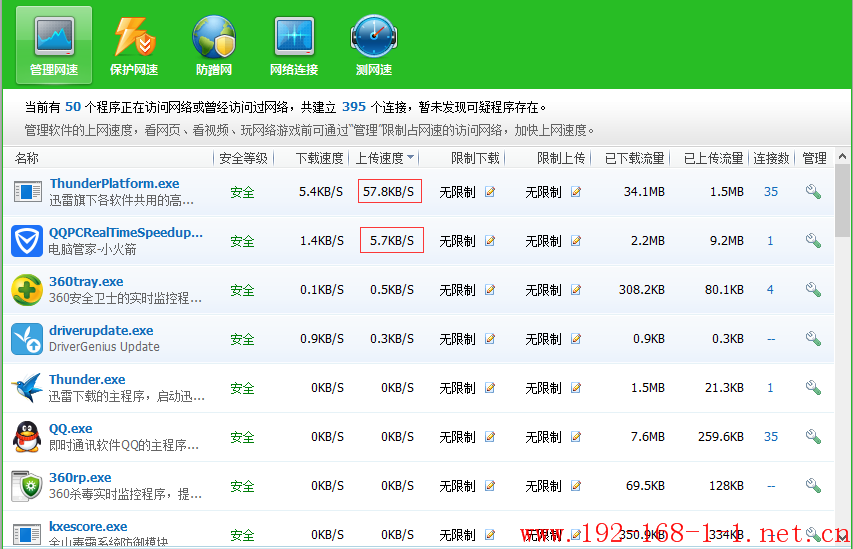Click the 已下载流量 column header
This screenshot has height=549, width=853.
pos(634,158)
